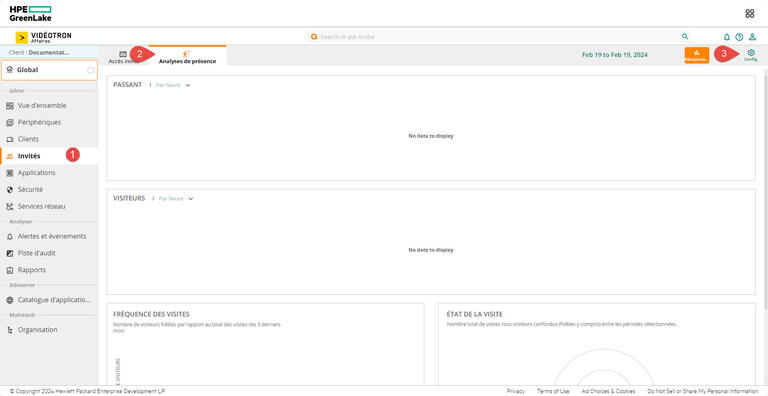768x396 pixels.
Task: Select the Analyses de présence tab
Action: [x=187, y=56]
